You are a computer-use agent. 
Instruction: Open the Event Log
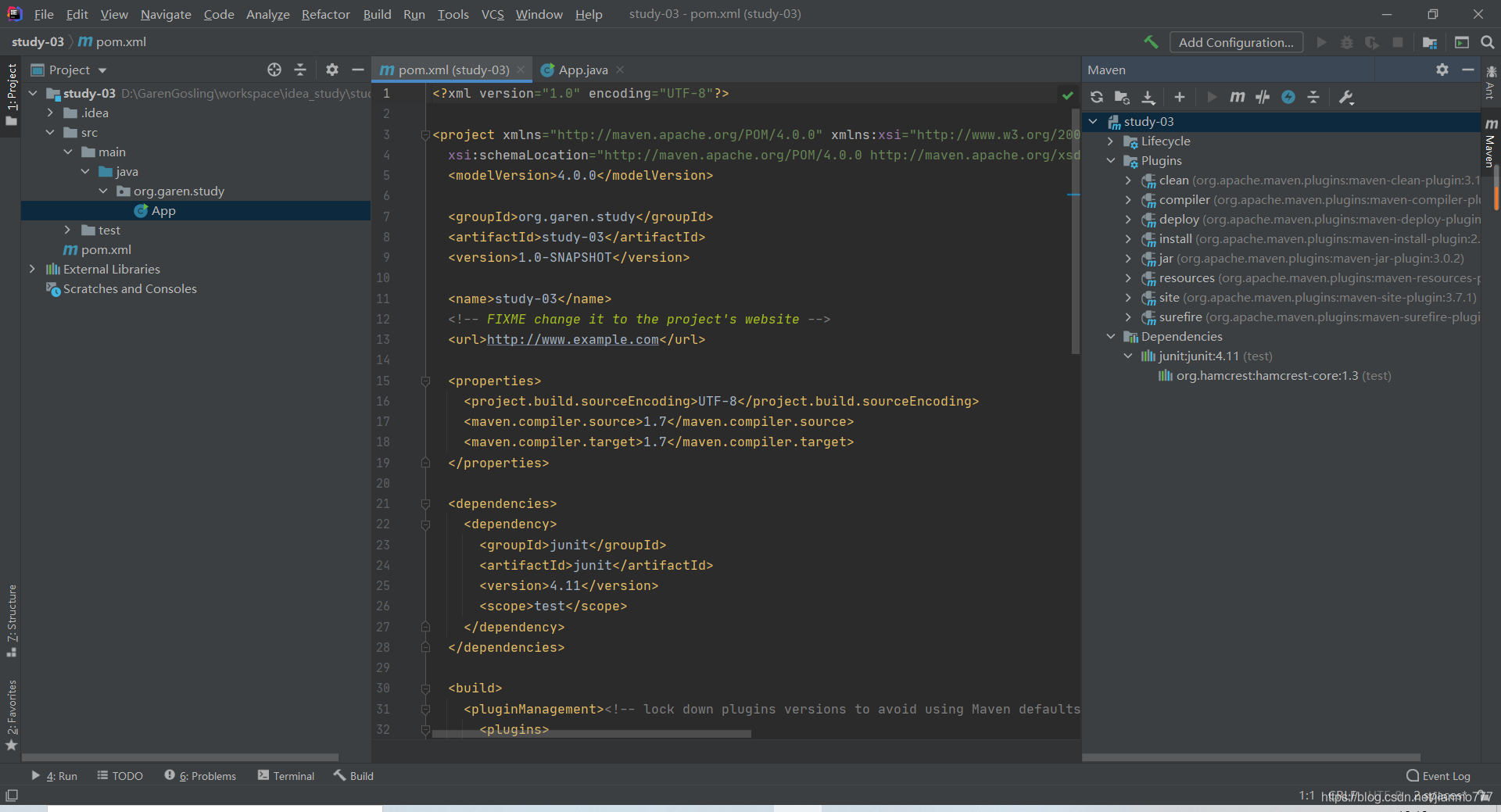click(1438, 775)
